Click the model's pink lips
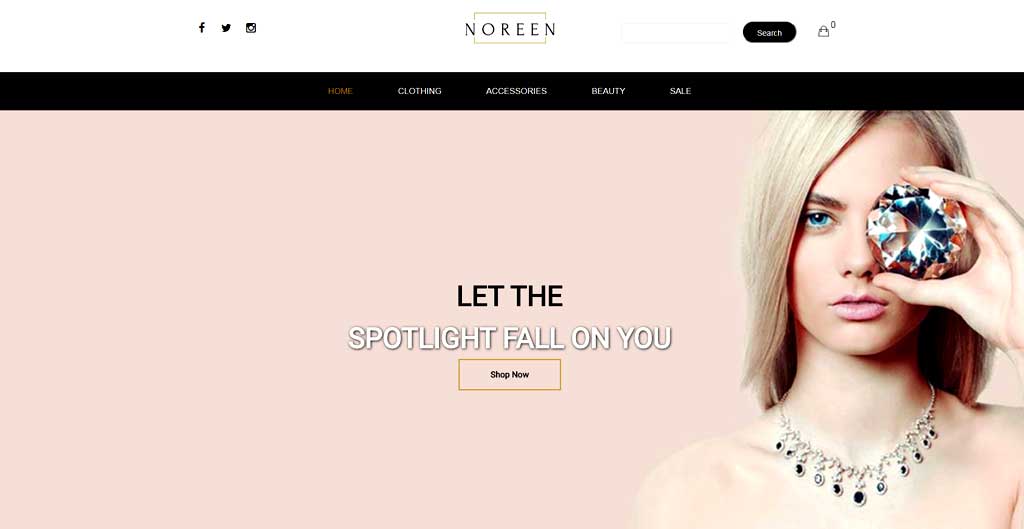1024x529 pixels. coord(859,306)
